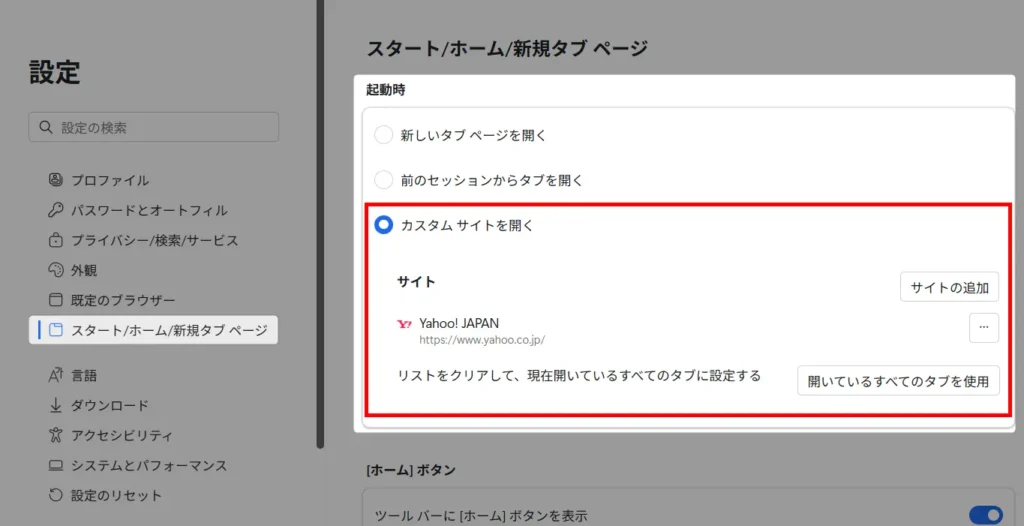Click the 設定 title in sidebar
Viewport: 1024px width, 526px height.
54,72
